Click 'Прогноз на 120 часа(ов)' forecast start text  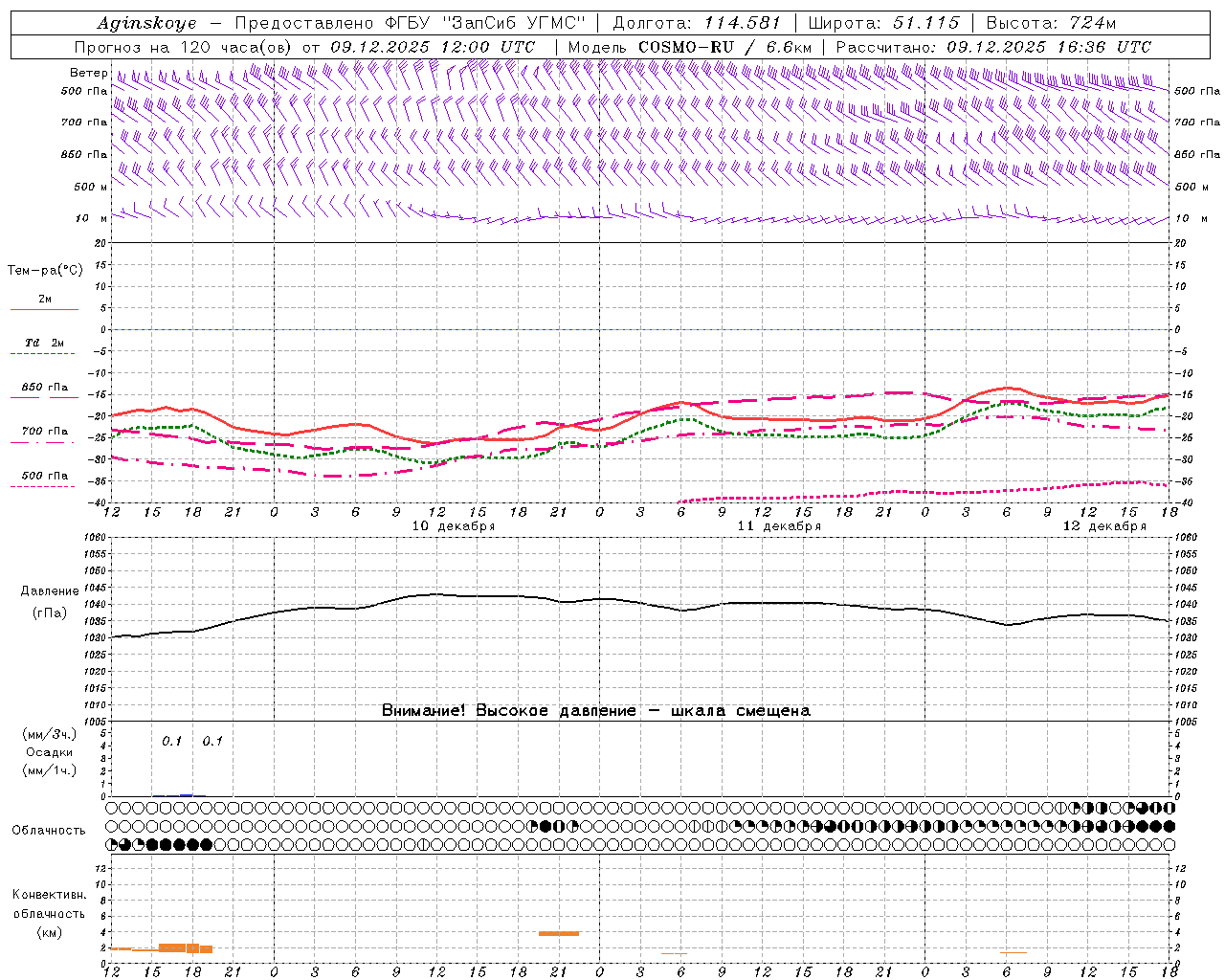pos(185,47)
